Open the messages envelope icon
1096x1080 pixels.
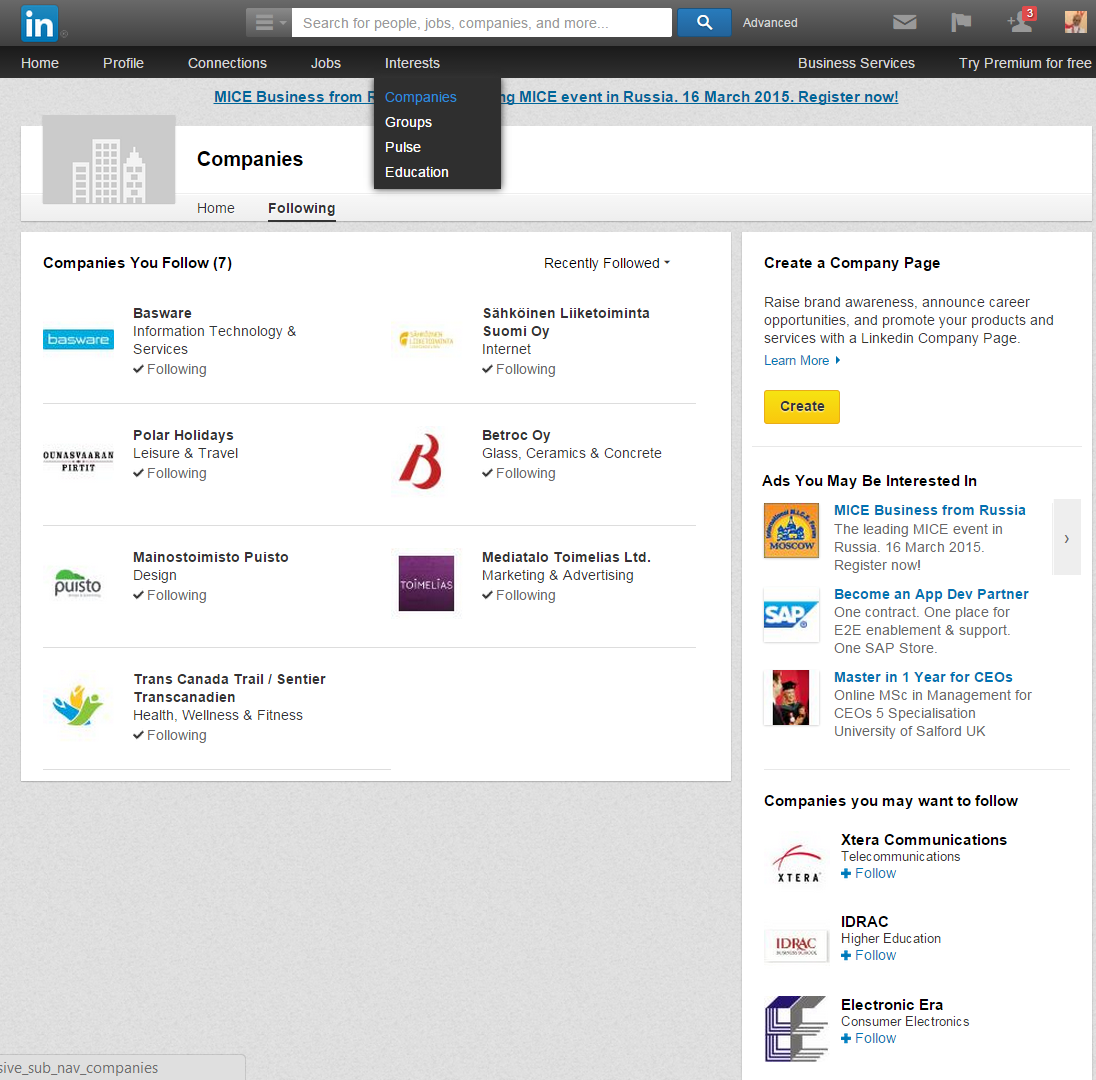pos(904,22)
